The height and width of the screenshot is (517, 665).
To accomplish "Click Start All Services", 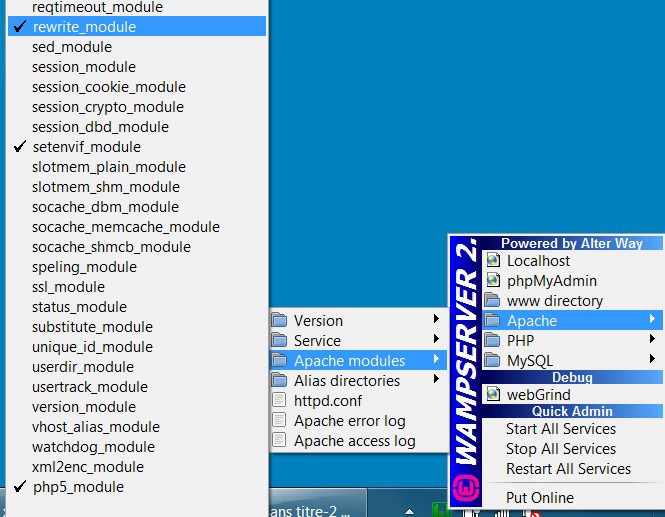I will [573, 428].
